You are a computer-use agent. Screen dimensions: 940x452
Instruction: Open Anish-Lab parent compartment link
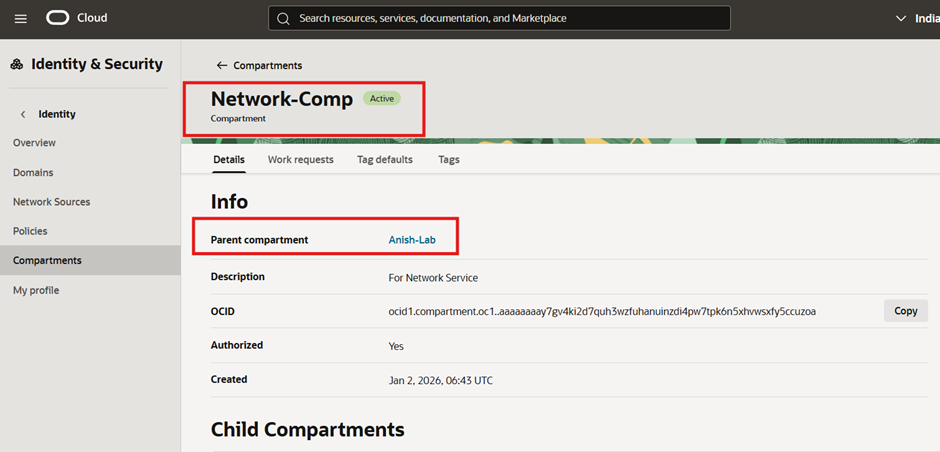pyautogui.click(x=412, y=240)
